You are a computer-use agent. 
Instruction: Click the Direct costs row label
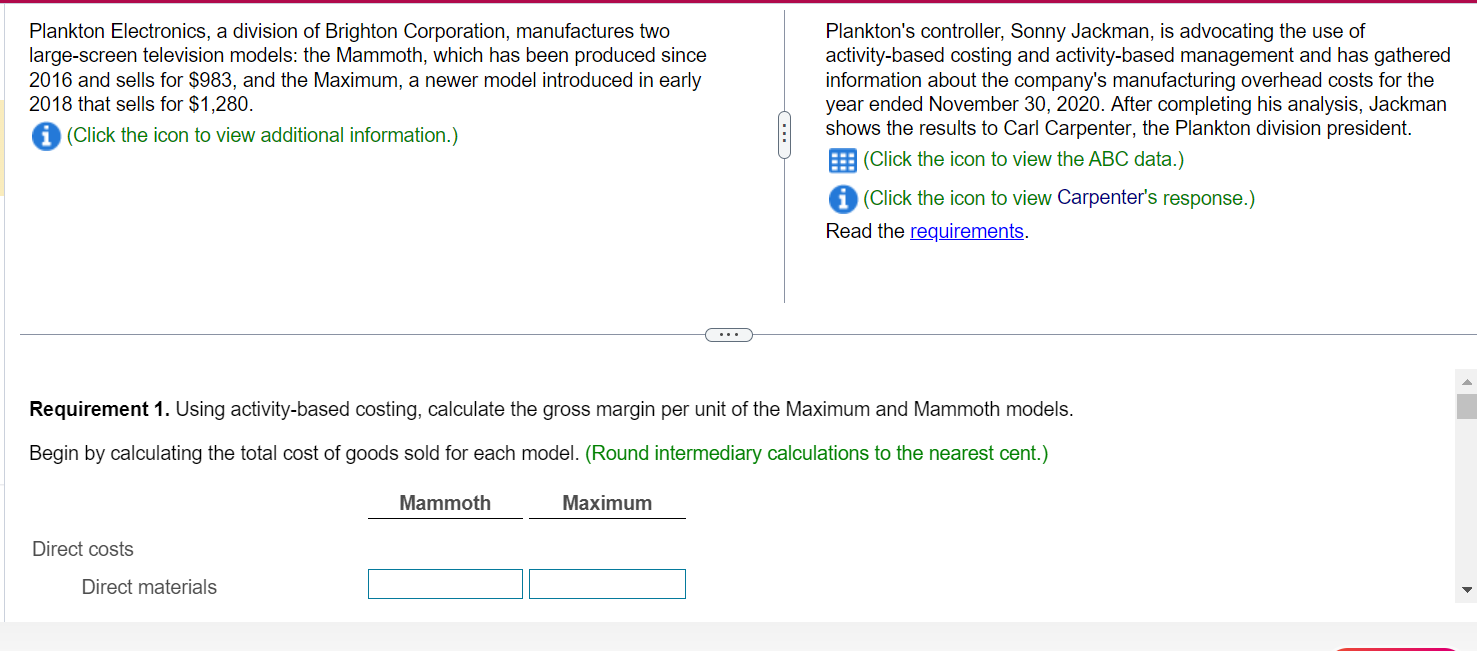coord(82,548)
